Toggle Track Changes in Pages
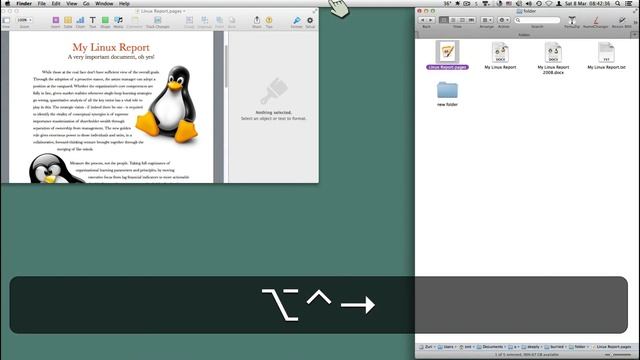Image resolution: width=640 pixels, height=360 pixels. pos(158,22)
